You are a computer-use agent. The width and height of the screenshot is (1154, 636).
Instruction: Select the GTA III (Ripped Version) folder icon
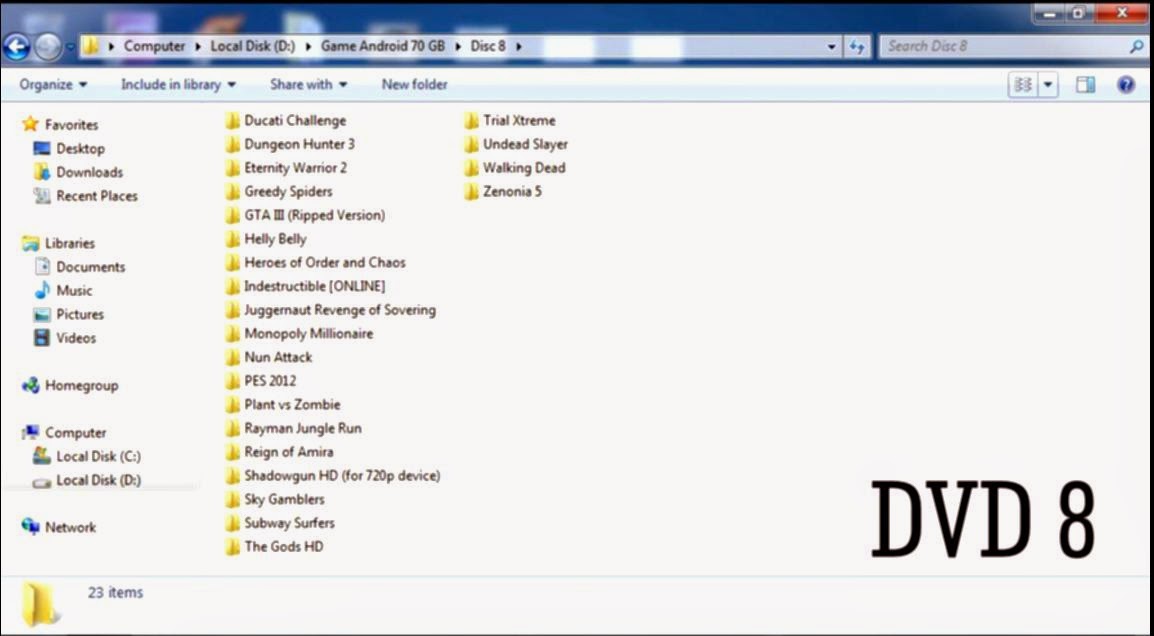pyautogui.click(x=233, y=215)
